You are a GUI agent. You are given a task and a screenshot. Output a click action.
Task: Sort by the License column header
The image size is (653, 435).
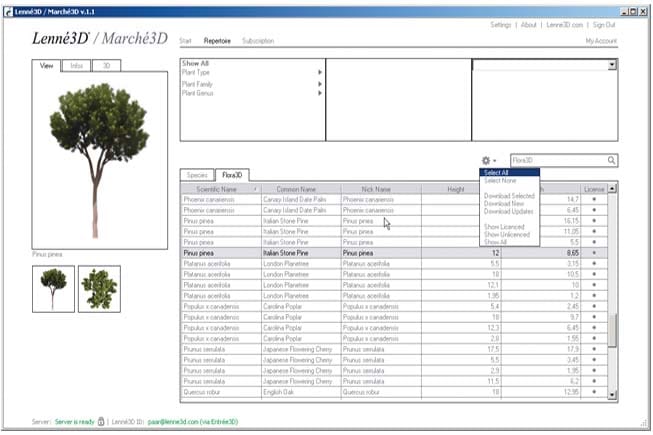pos(594,189)
